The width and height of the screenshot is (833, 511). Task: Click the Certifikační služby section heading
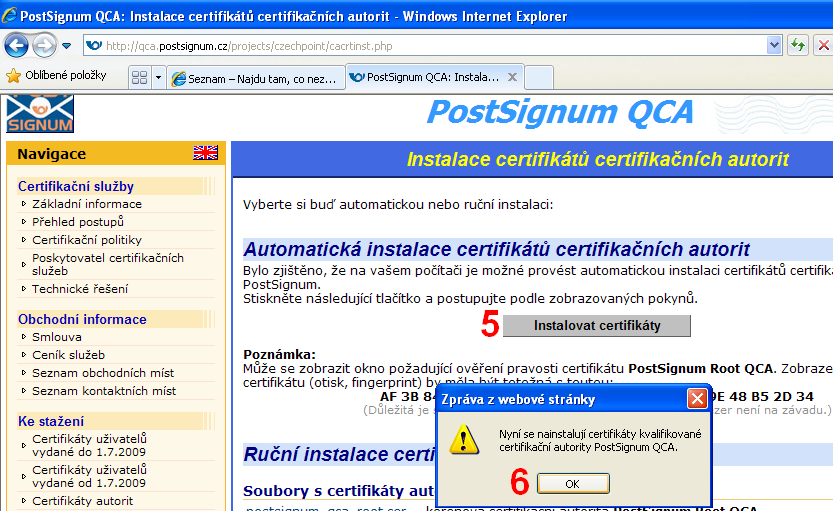75,186
